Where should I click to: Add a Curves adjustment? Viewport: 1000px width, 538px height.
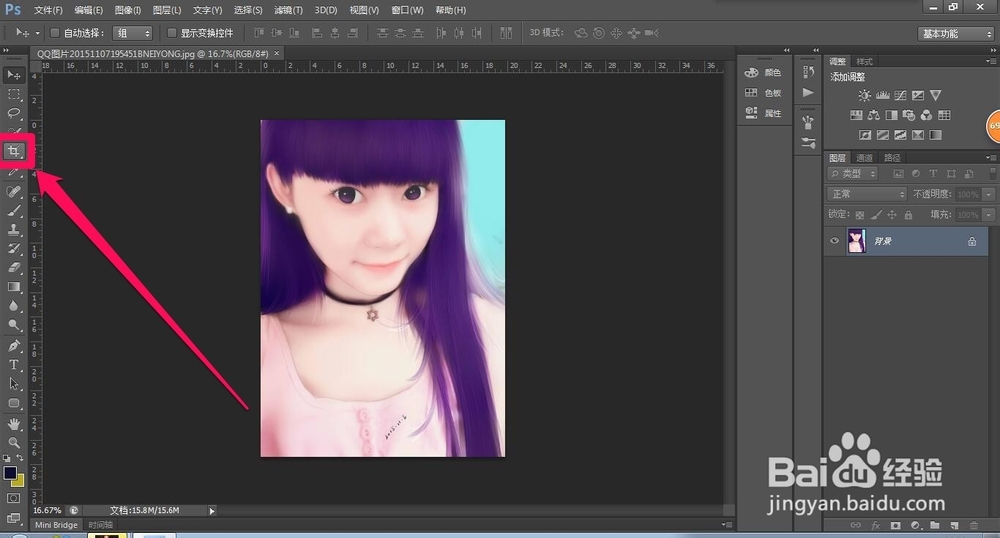point(900,96)
